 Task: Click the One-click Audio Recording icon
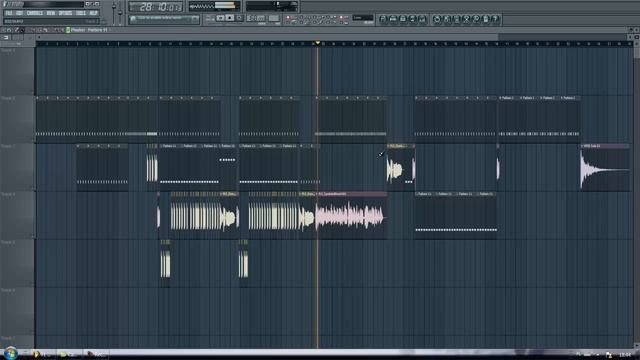476,19
